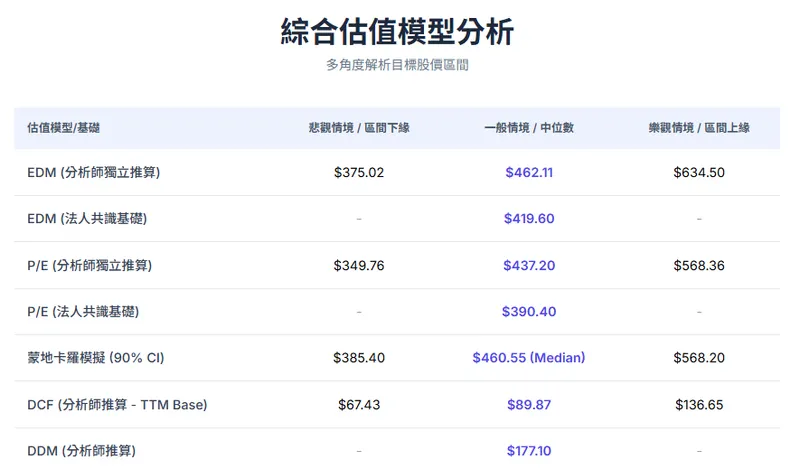This screenshot has height=468, width=800.
Task: Select the 悲觀情境 / 區間下緣 column header
Action: coord(359,128)
